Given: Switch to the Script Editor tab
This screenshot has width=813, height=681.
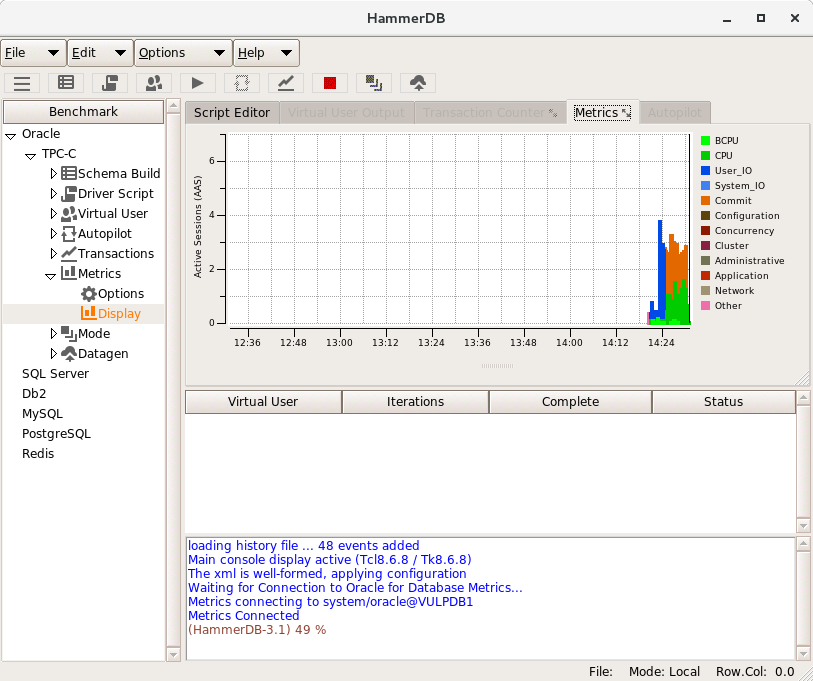Looking at the screenshot, I should point(232,113).
